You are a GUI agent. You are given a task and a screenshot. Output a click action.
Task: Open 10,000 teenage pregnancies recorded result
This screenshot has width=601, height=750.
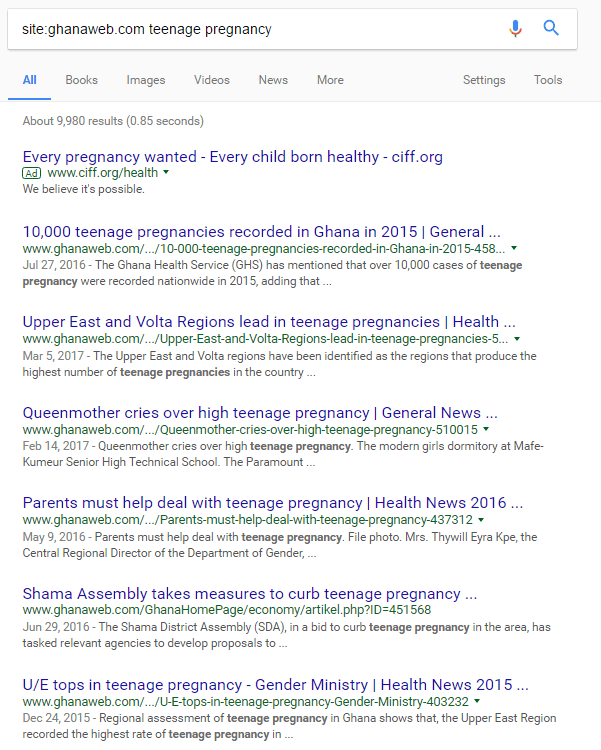click(261, 231)
